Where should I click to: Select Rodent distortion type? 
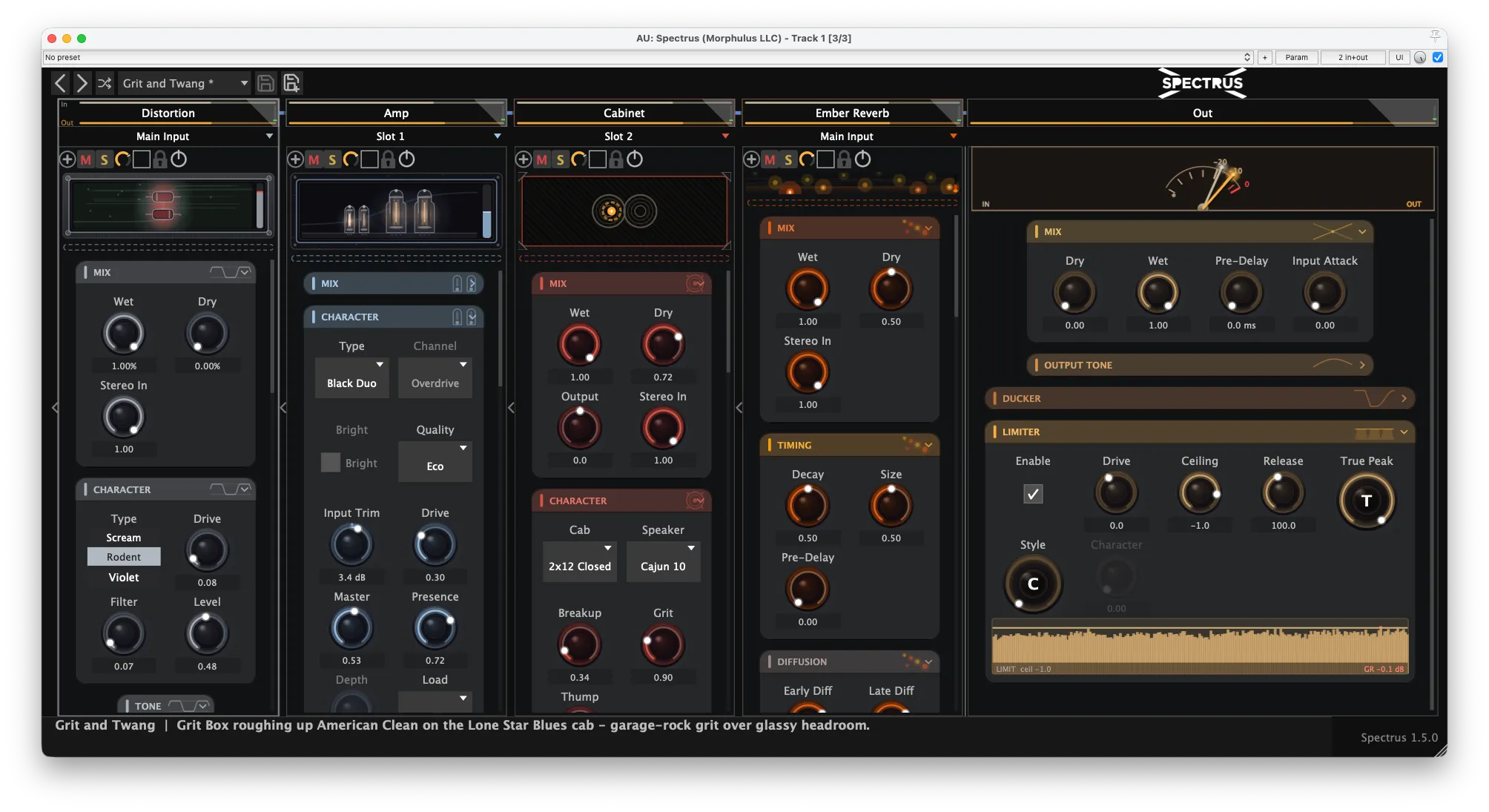(123, 557)
